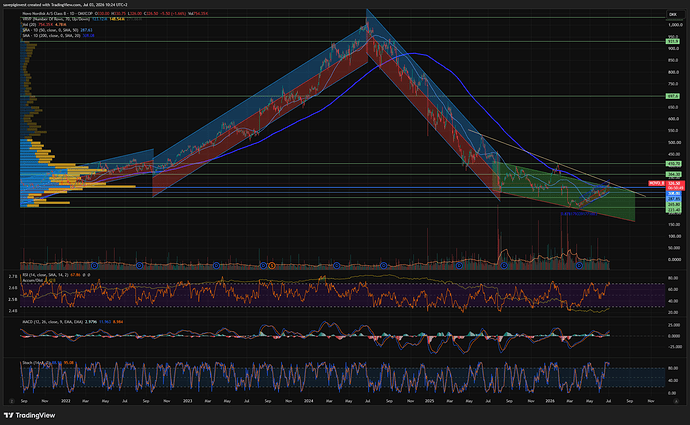Expand the VRVP indicator legend
The image size is (690, 425).
coord(56,19)
